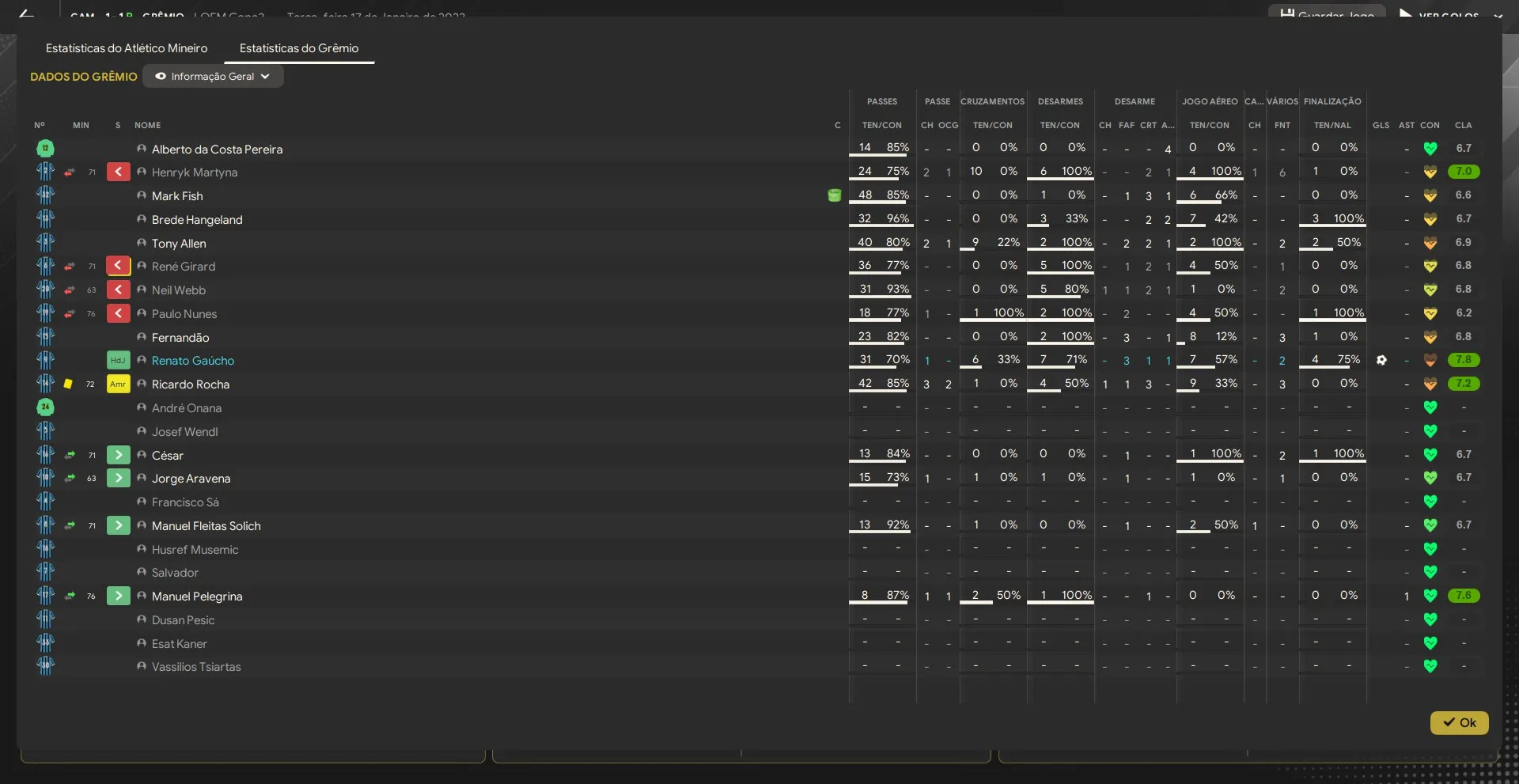
Task: Select player name Fernandão
Action: [180, 338]
